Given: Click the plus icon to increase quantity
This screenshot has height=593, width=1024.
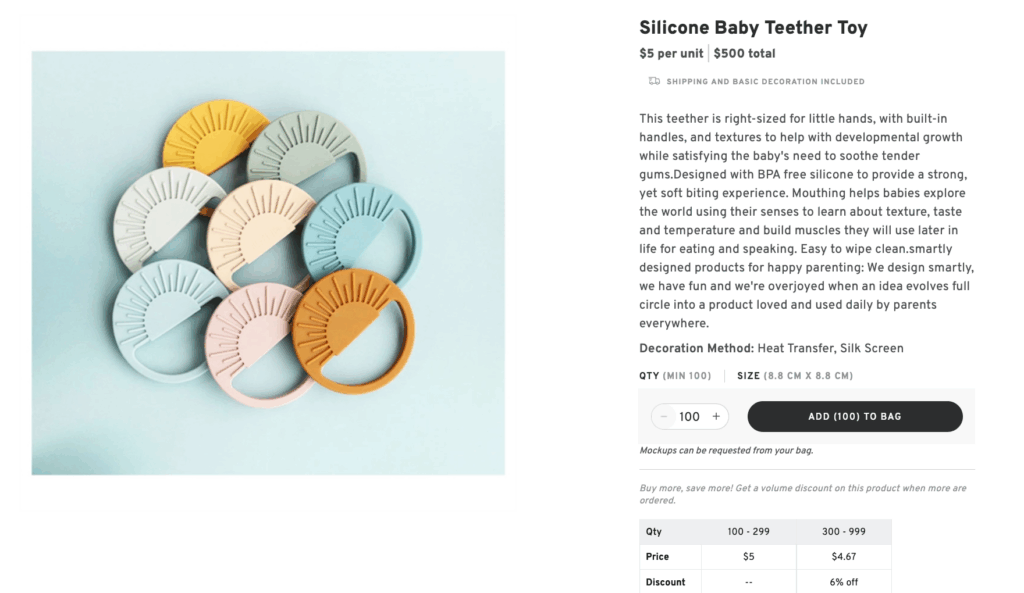Looking at the screenshot, I should (716, 416).
